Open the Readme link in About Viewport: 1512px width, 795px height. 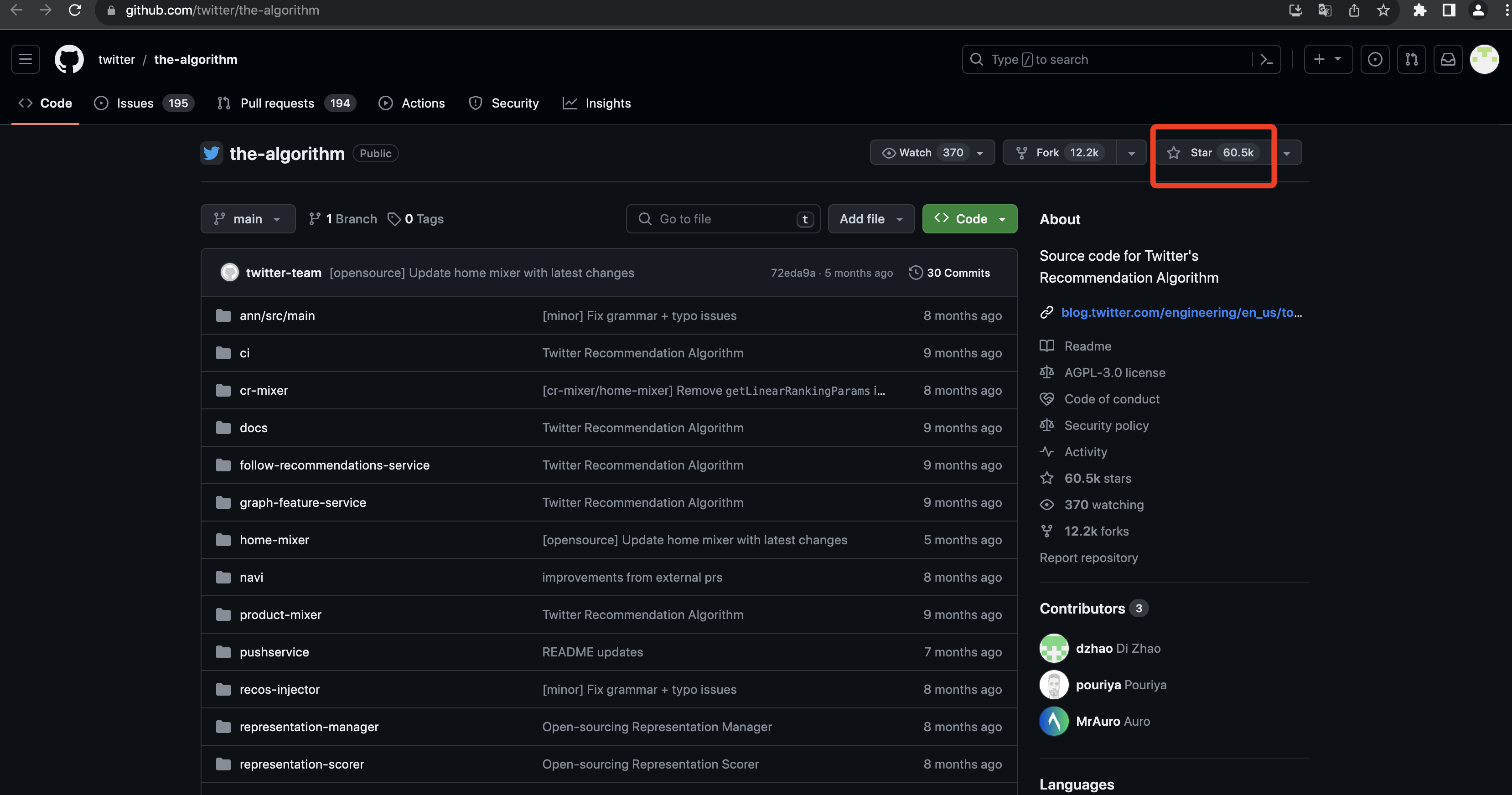tap(1087, 346)
